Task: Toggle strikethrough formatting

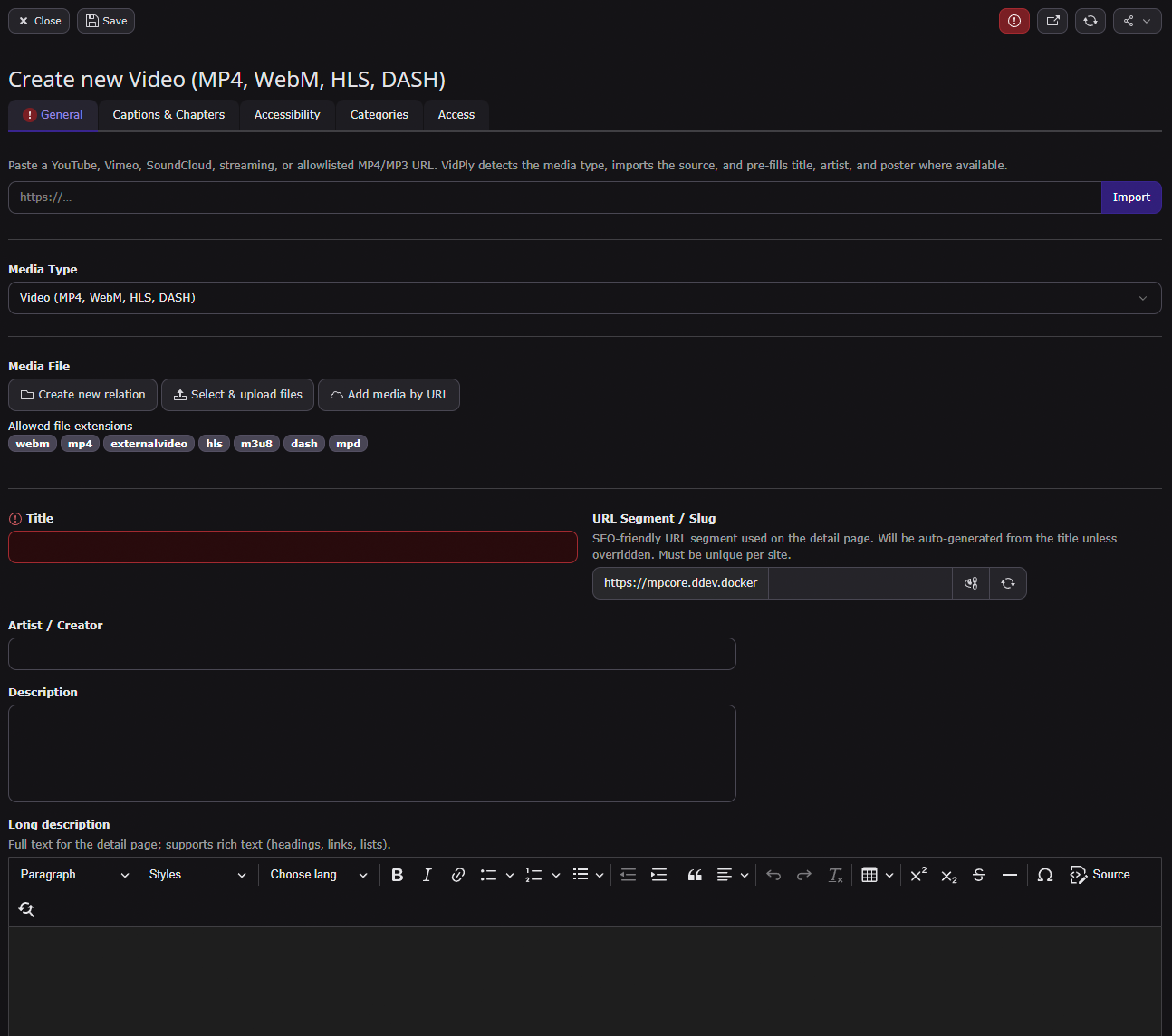Action: coord(979,875)
